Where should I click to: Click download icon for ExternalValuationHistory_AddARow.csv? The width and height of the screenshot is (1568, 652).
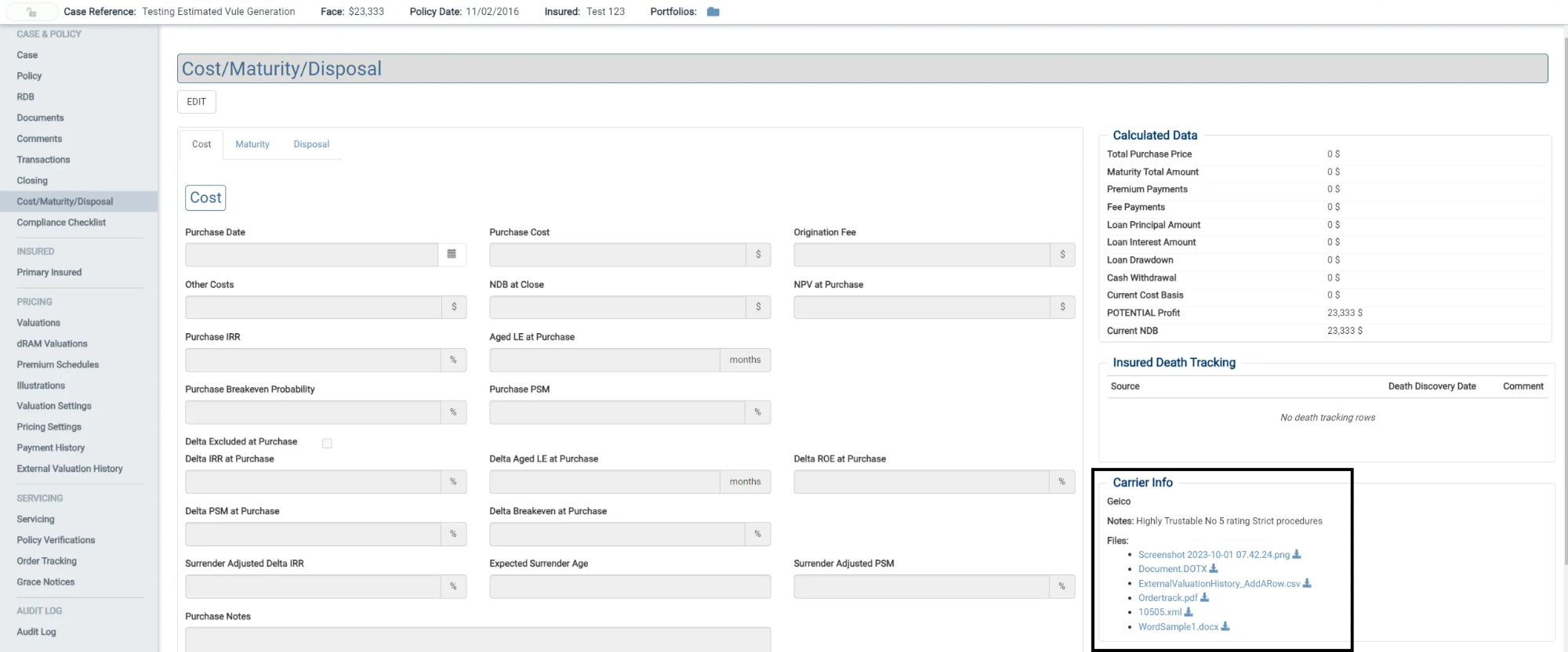[x=1307, y=584]
